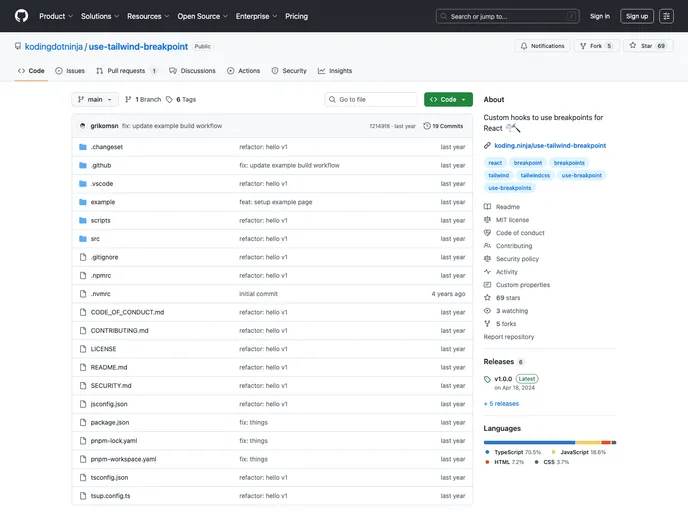
Task: Open the CONTRIBUTING.md file
Action: pyautogui.click(x=119, y=331)
